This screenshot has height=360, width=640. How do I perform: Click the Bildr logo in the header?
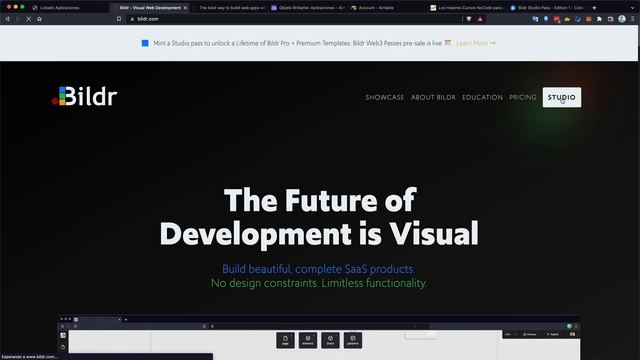click(x=84, y=96)
